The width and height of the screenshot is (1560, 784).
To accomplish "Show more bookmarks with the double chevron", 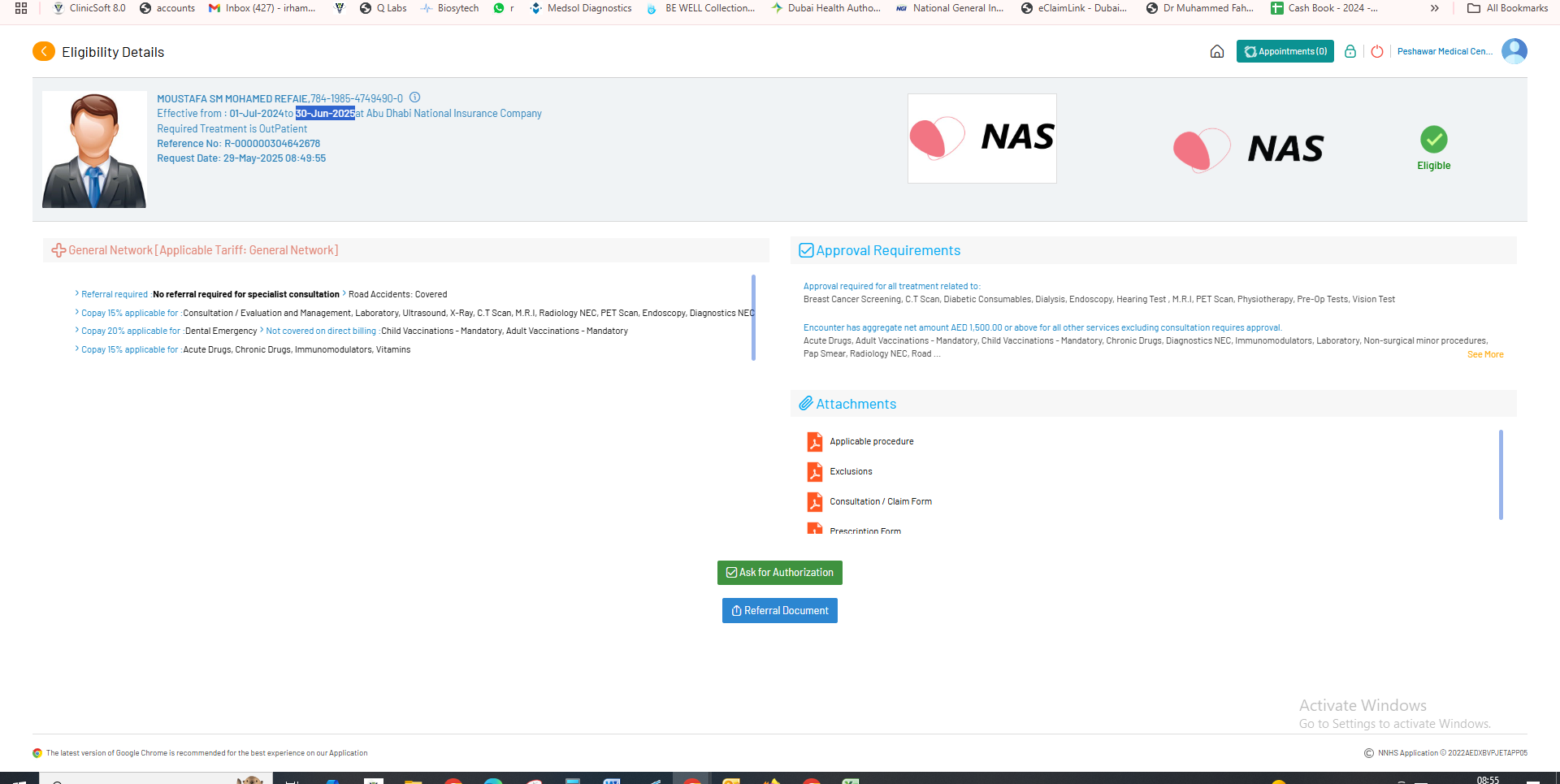I will click(1435, 8).
